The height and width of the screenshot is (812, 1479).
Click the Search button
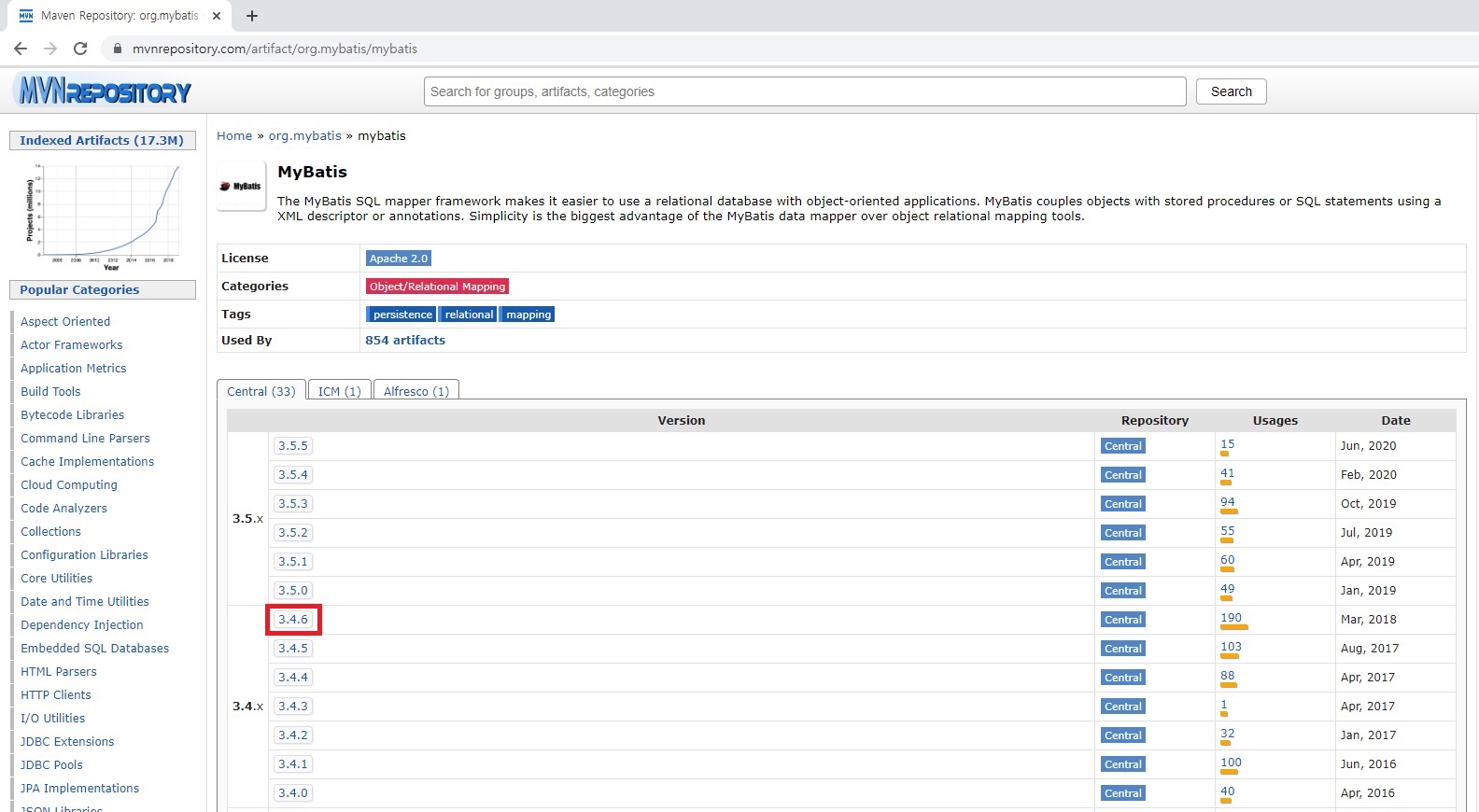coord(1232,91)
